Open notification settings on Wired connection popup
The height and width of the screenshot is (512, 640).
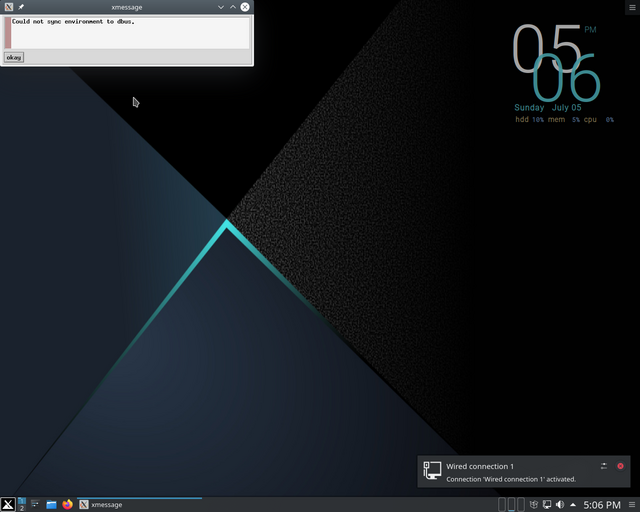pos(604,466)
